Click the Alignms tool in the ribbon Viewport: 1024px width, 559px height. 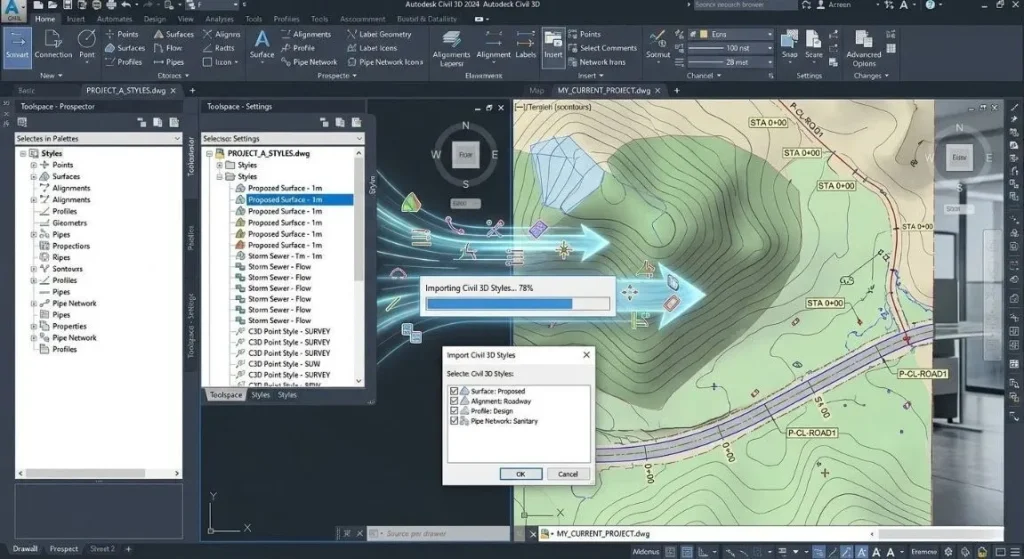221,34
